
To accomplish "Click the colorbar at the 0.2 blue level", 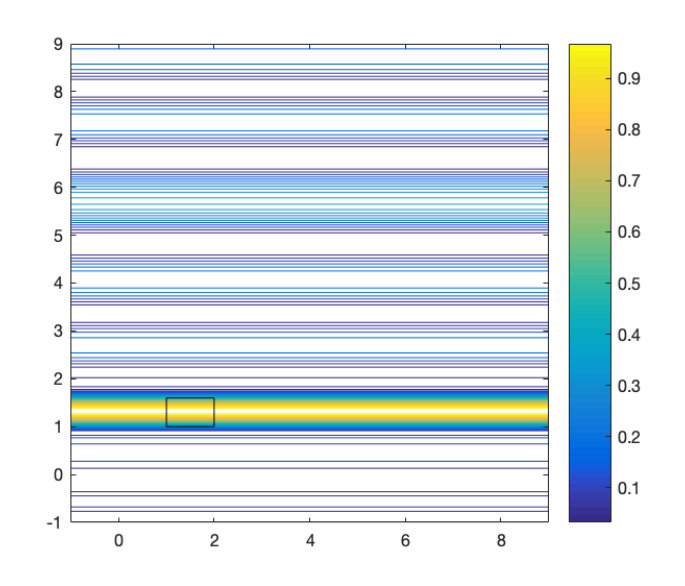I will (x=590, y=437).
